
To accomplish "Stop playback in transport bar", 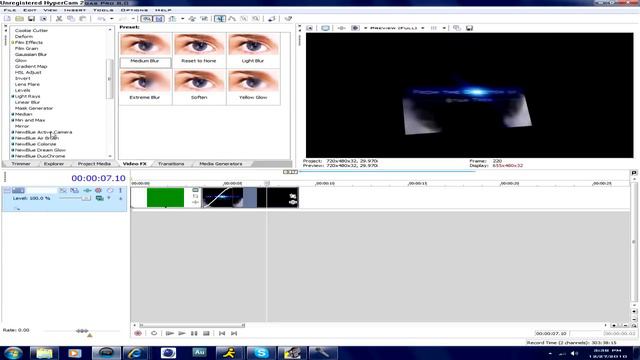I will click(x=206, y=333).
